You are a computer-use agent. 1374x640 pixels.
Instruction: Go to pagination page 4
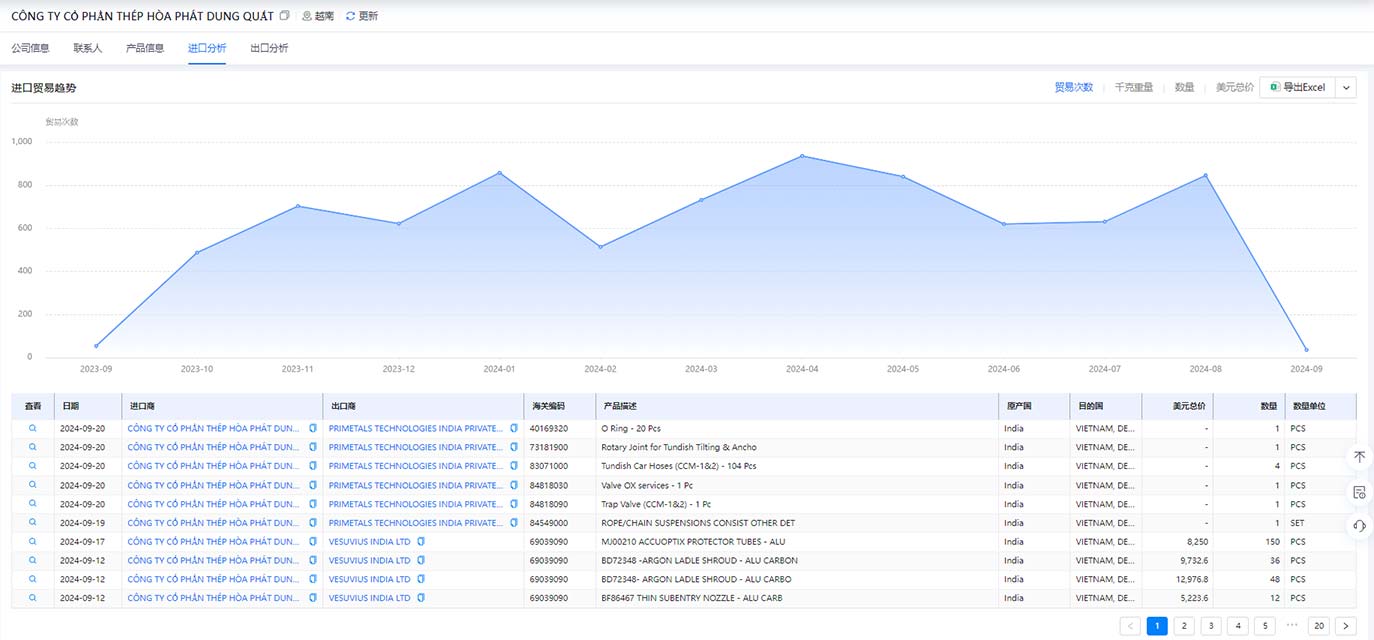1238,626
